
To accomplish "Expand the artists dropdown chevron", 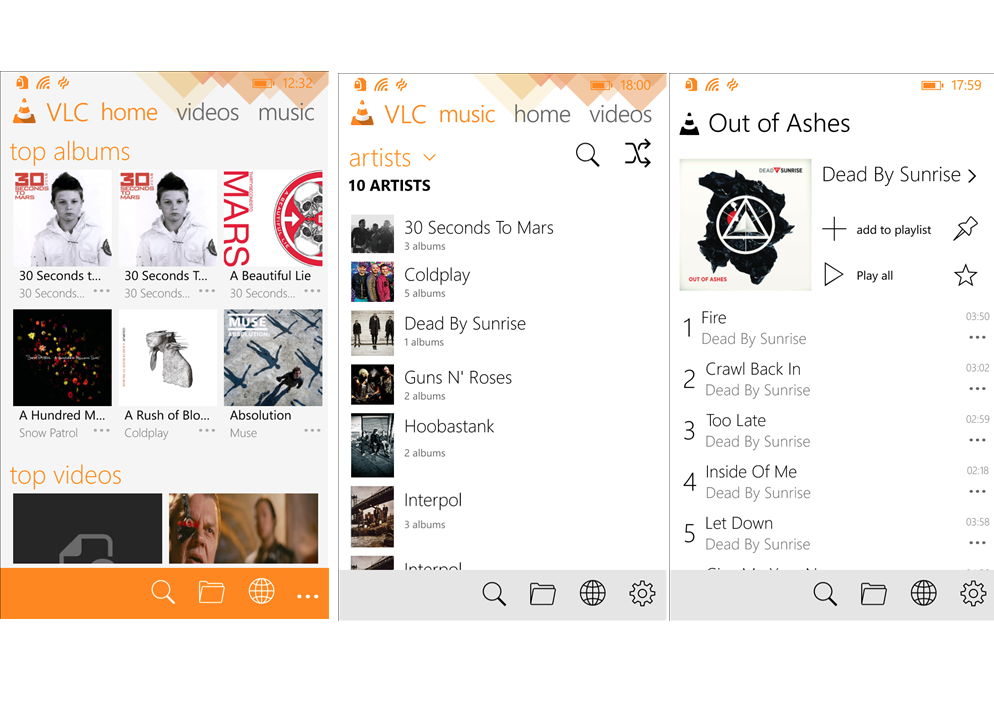I will [430, 157].
